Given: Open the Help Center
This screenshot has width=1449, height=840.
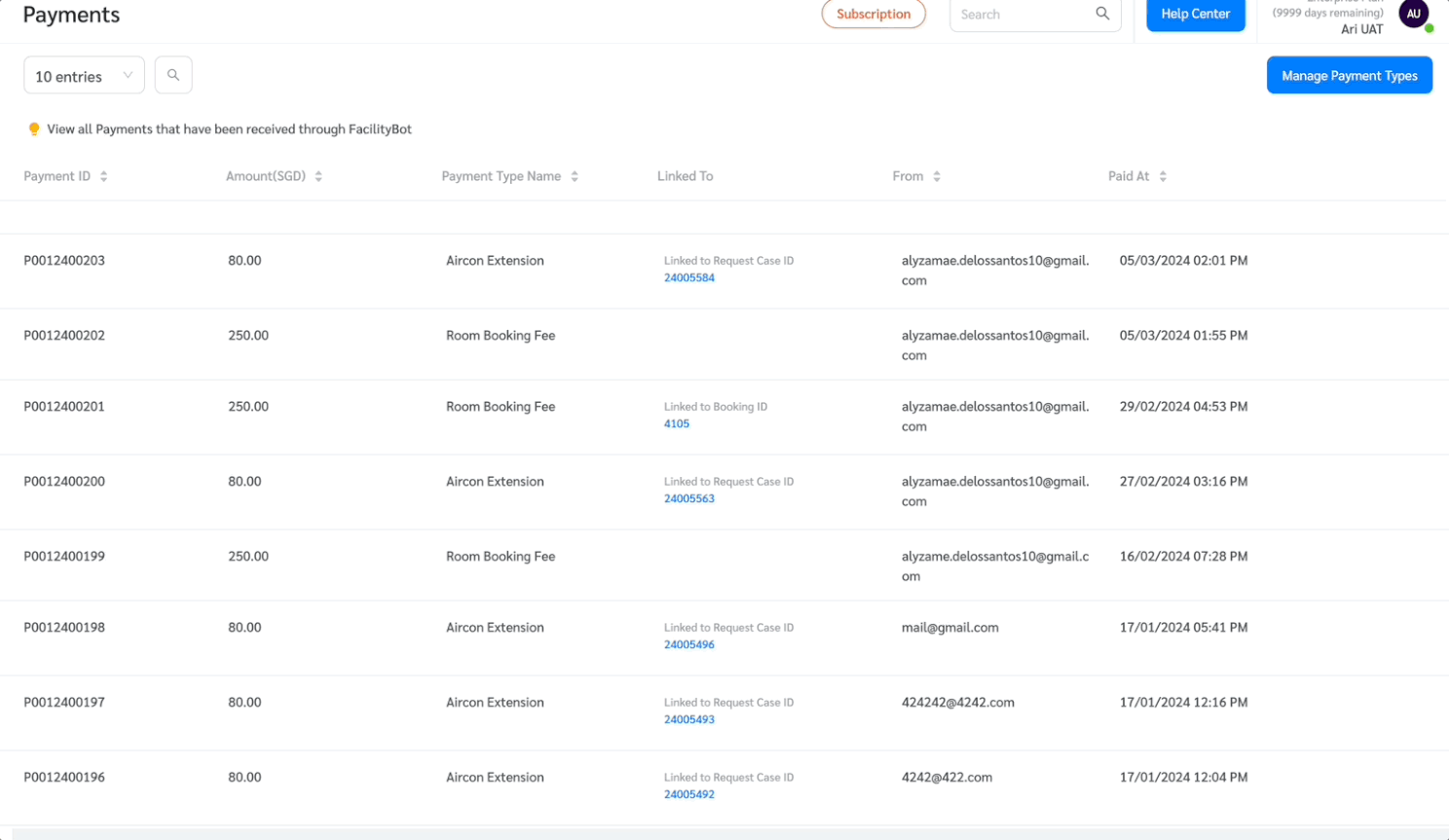Looking at the screenshot, I should tap(1196, 14).
